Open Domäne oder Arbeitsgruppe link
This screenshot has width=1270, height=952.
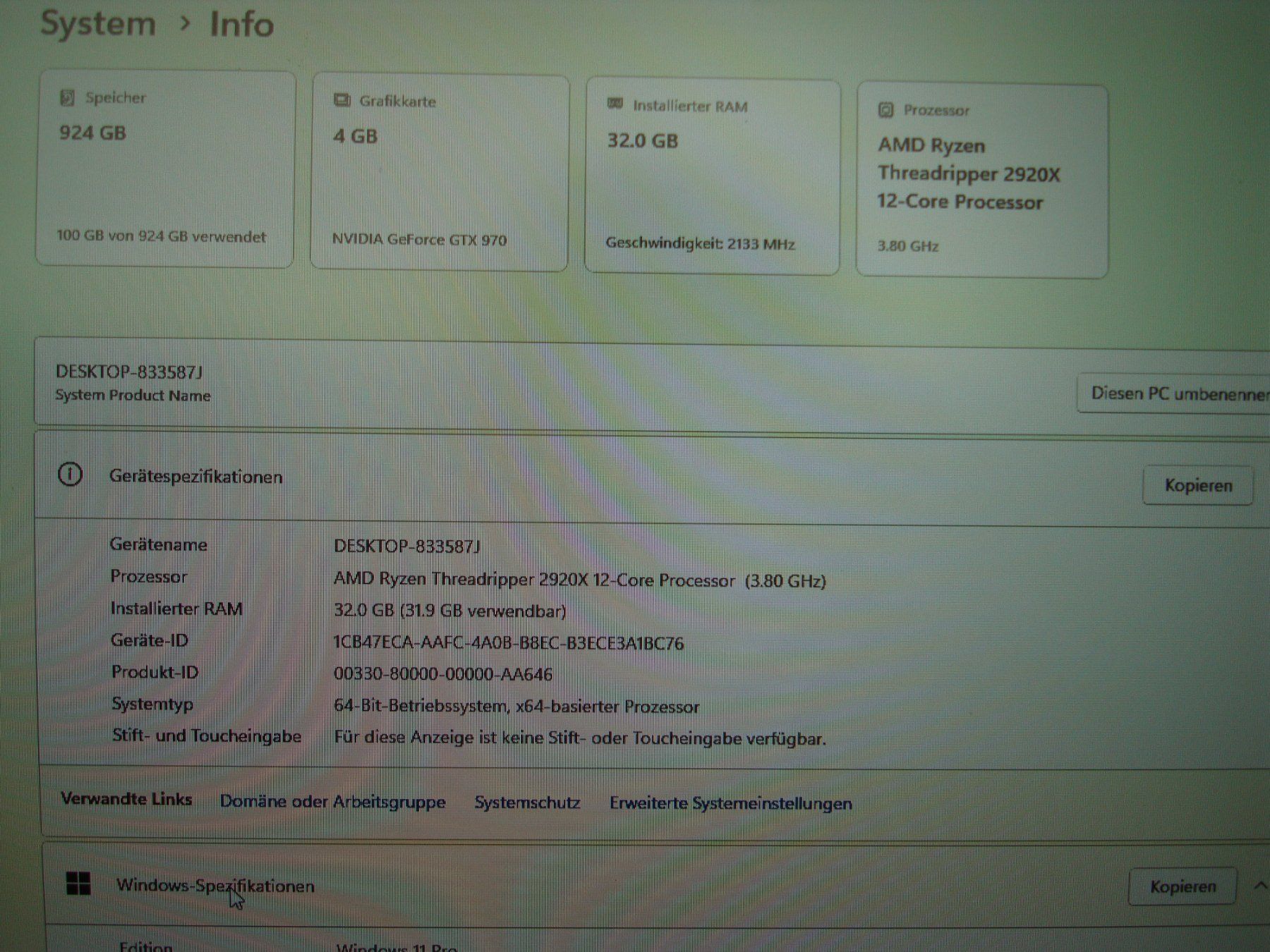332,802
